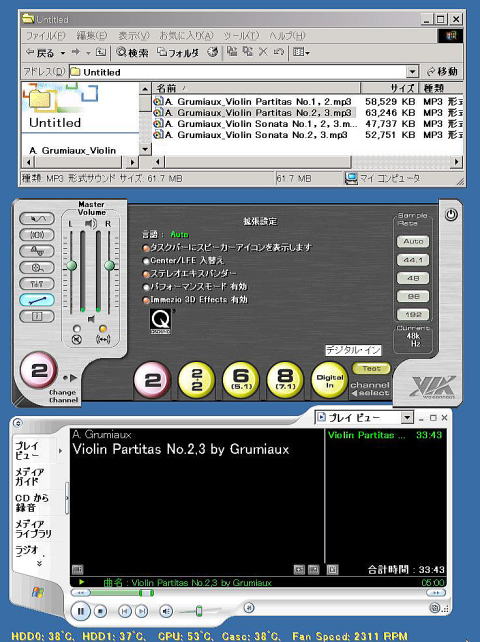Open the プレイビュー dropdown in Media Player
The width and height of the screenshot is (480, 642).
pyautogui.click(x=407, y=418)
